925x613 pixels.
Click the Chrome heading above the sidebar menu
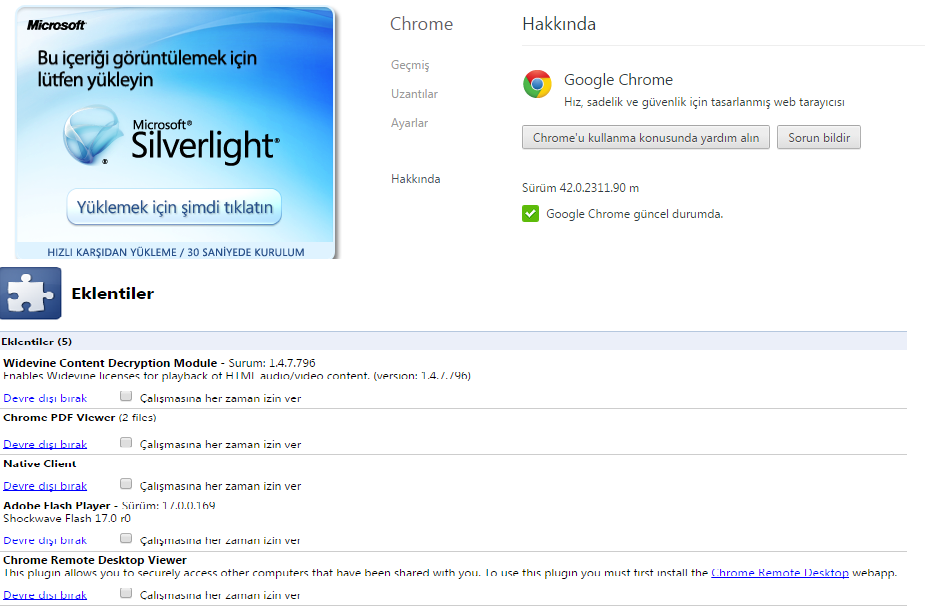(421, 24)
